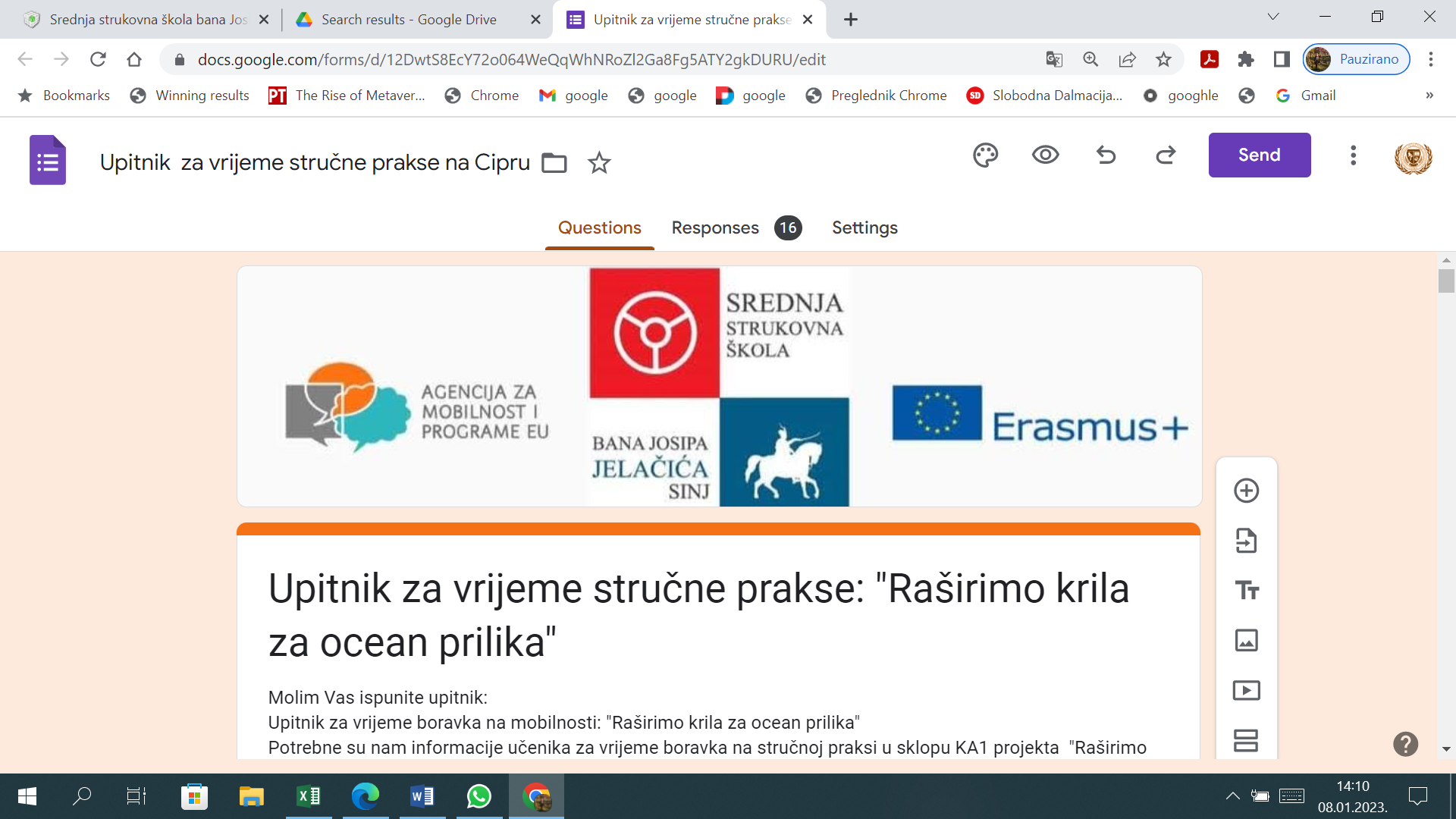Redo the last form edit
This screenshot has width=1456, height=819.
point(1166,155)
